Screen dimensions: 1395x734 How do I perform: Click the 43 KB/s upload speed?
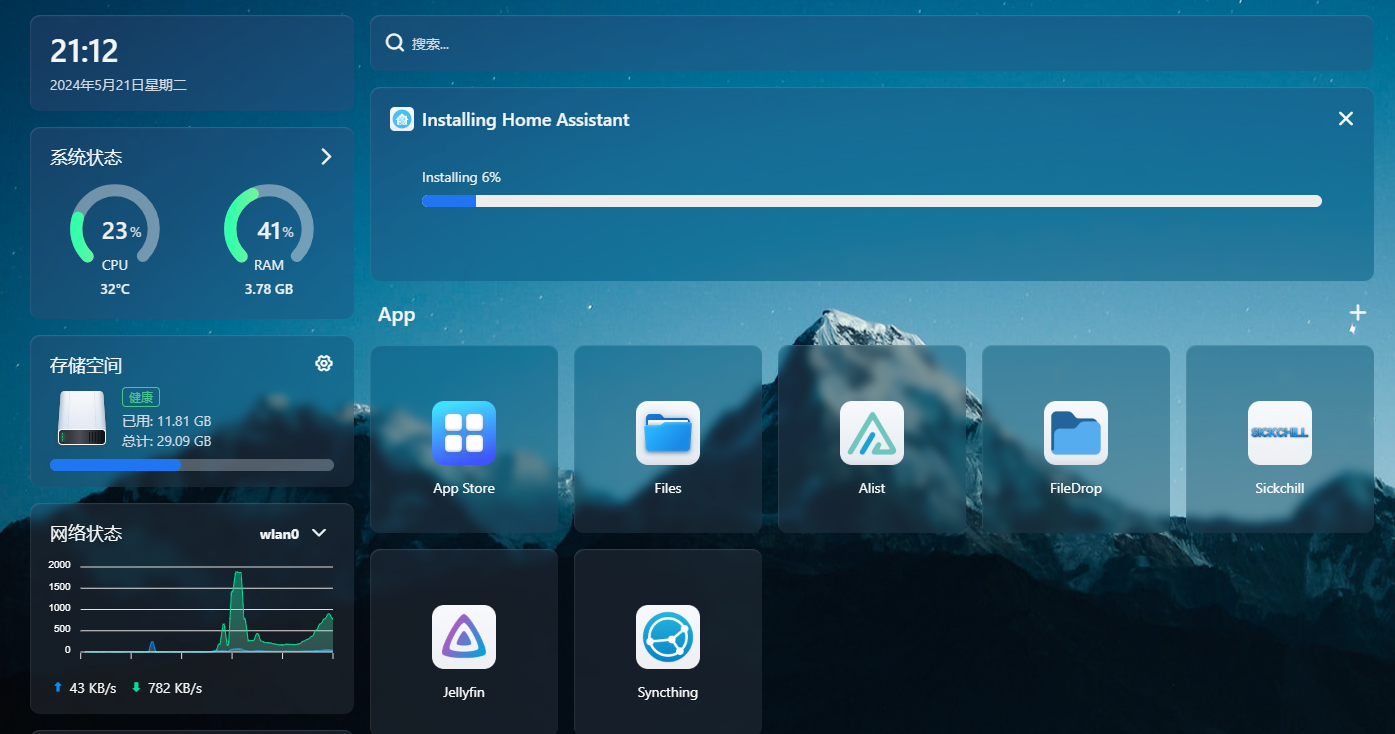[x=93, y=688]
